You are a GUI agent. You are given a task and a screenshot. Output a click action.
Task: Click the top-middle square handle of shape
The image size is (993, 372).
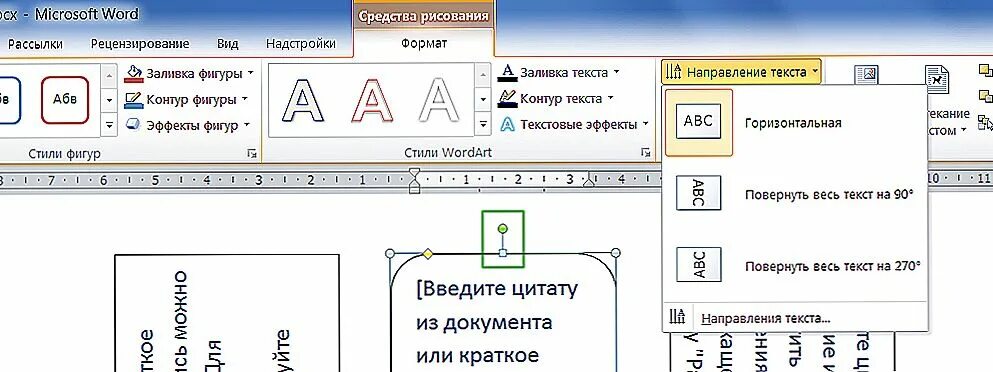(x=503, y=253)
